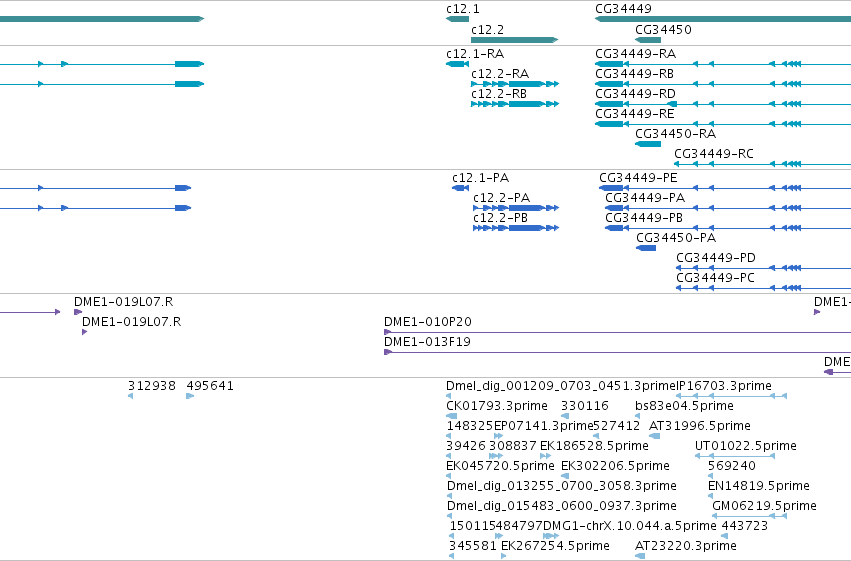Open Dmel_dig_015483_0600_0937.3prime EST
This screenshot has width=851, height=561.
(562, 507)
